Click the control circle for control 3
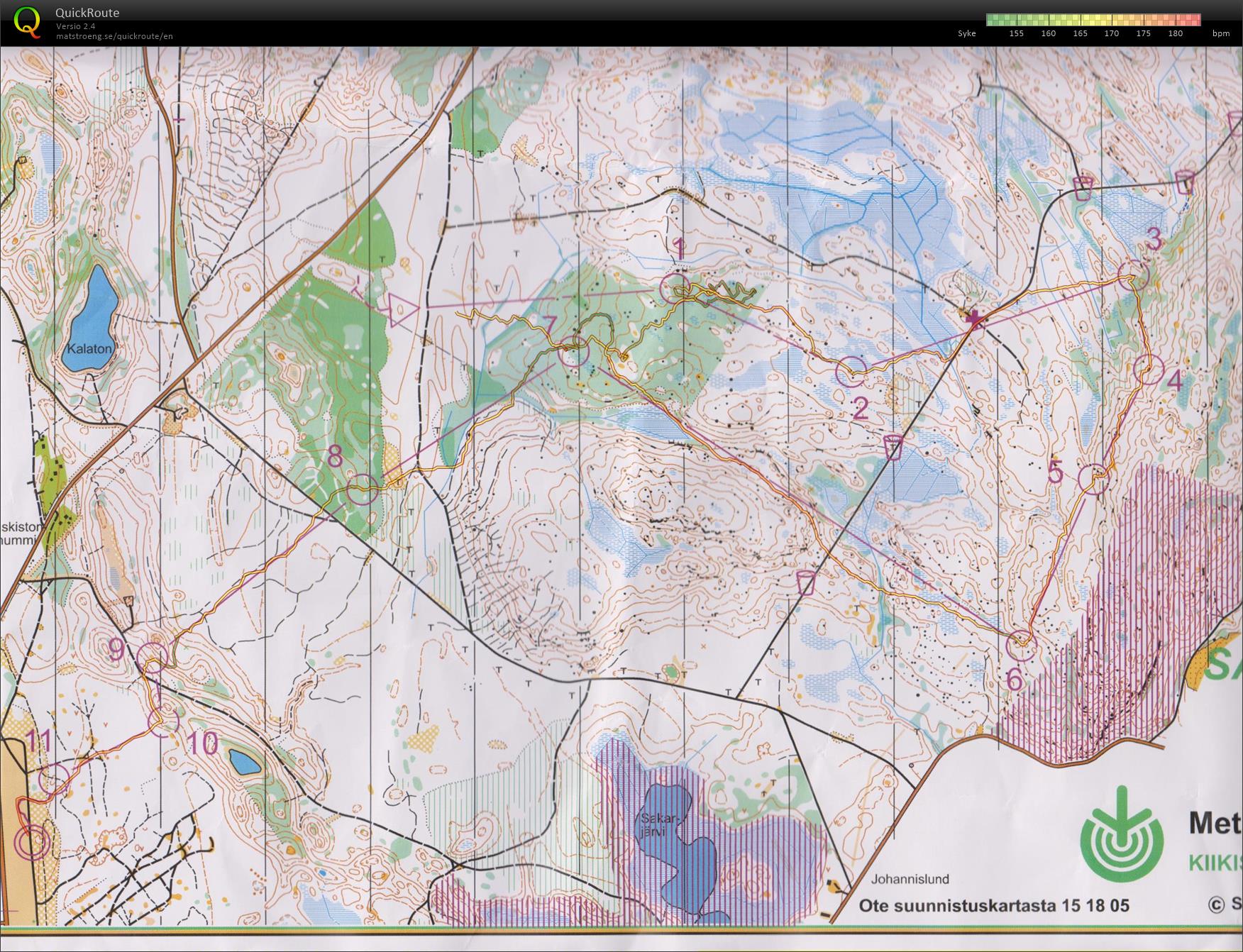This screenshot has height=952, width=1243. (x=1132, y=275)
